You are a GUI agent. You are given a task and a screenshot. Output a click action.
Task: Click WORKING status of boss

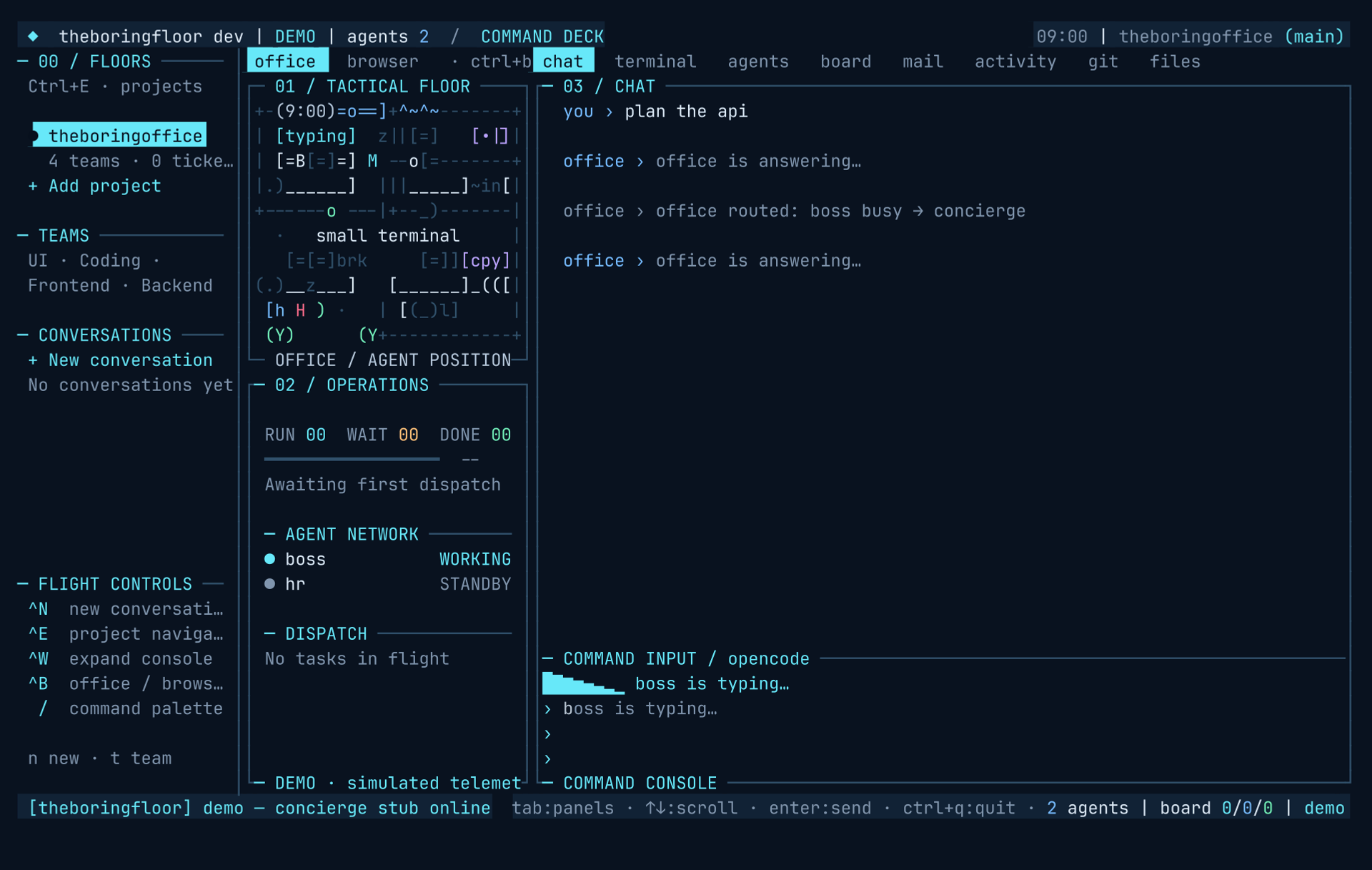(475, 559)
